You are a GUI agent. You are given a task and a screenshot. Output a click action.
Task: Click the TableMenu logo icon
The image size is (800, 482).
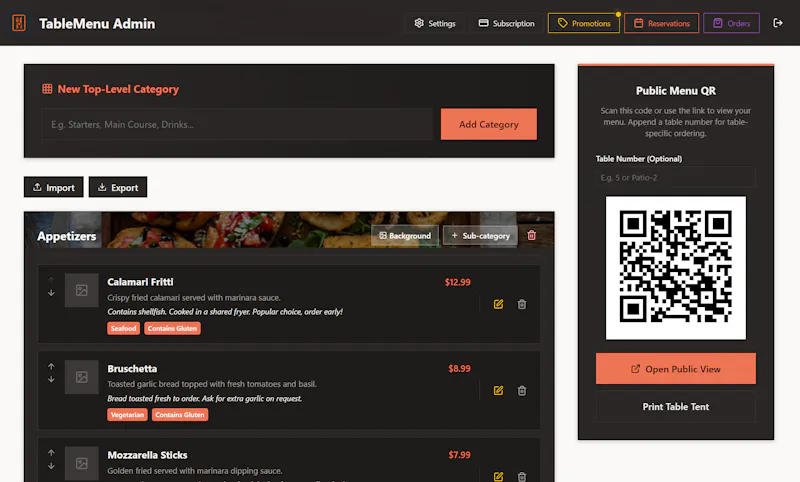[19, 23]
